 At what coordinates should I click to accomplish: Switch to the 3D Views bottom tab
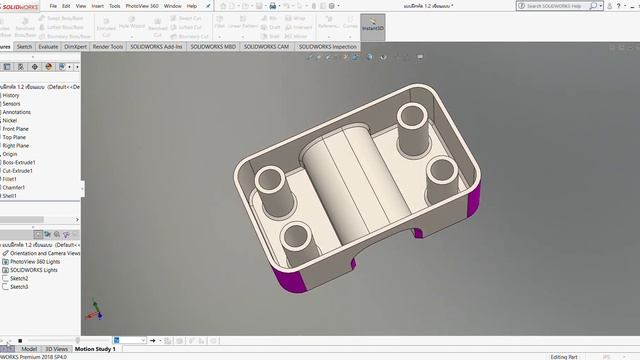(56, 349)
